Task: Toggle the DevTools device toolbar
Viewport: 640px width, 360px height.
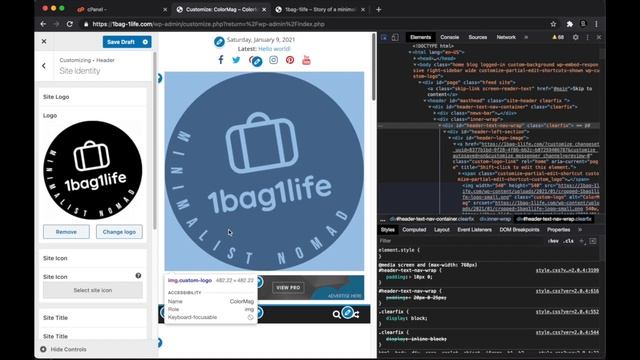Action: coord(395,37)
